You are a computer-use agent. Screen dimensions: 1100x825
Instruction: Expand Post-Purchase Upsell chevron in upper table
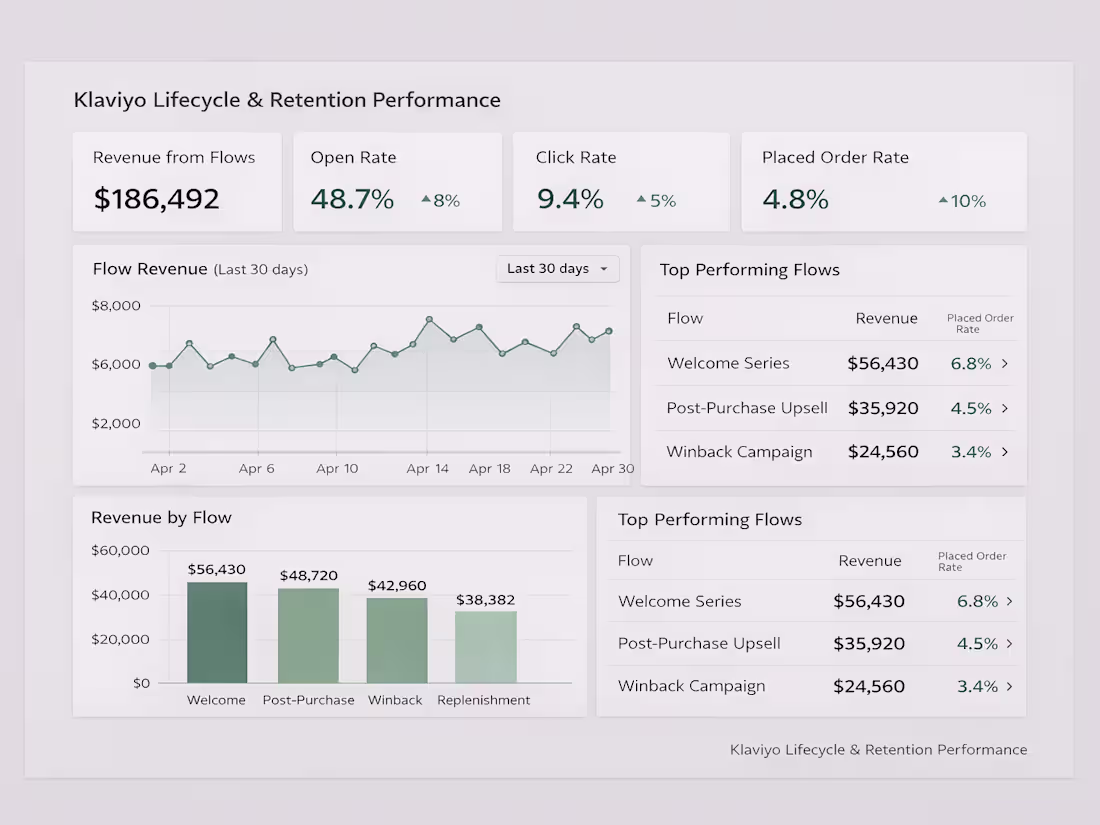point(1005,408)
